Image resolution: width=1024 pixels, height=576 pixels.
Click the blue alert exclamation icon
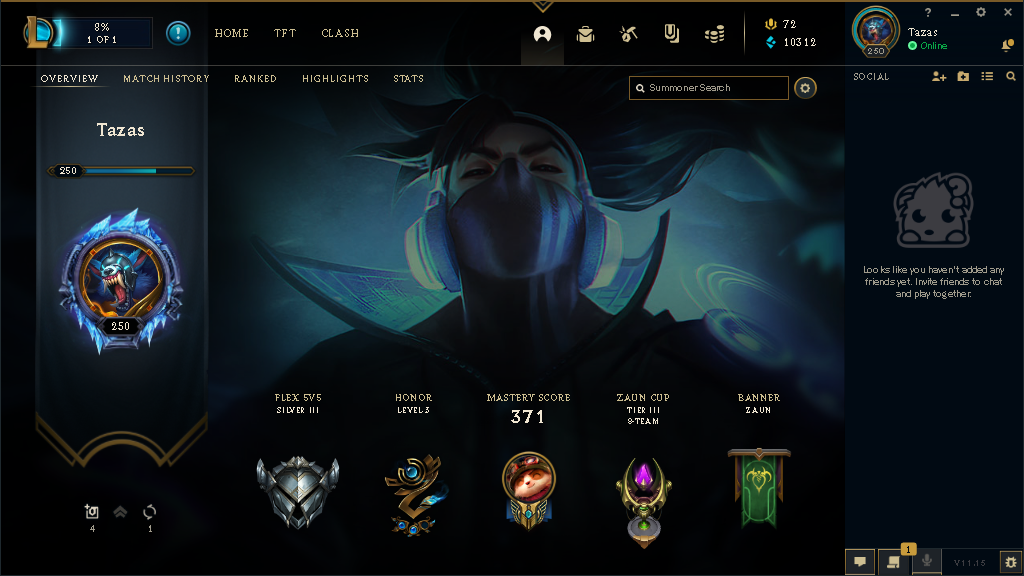(x=178, y=33)
